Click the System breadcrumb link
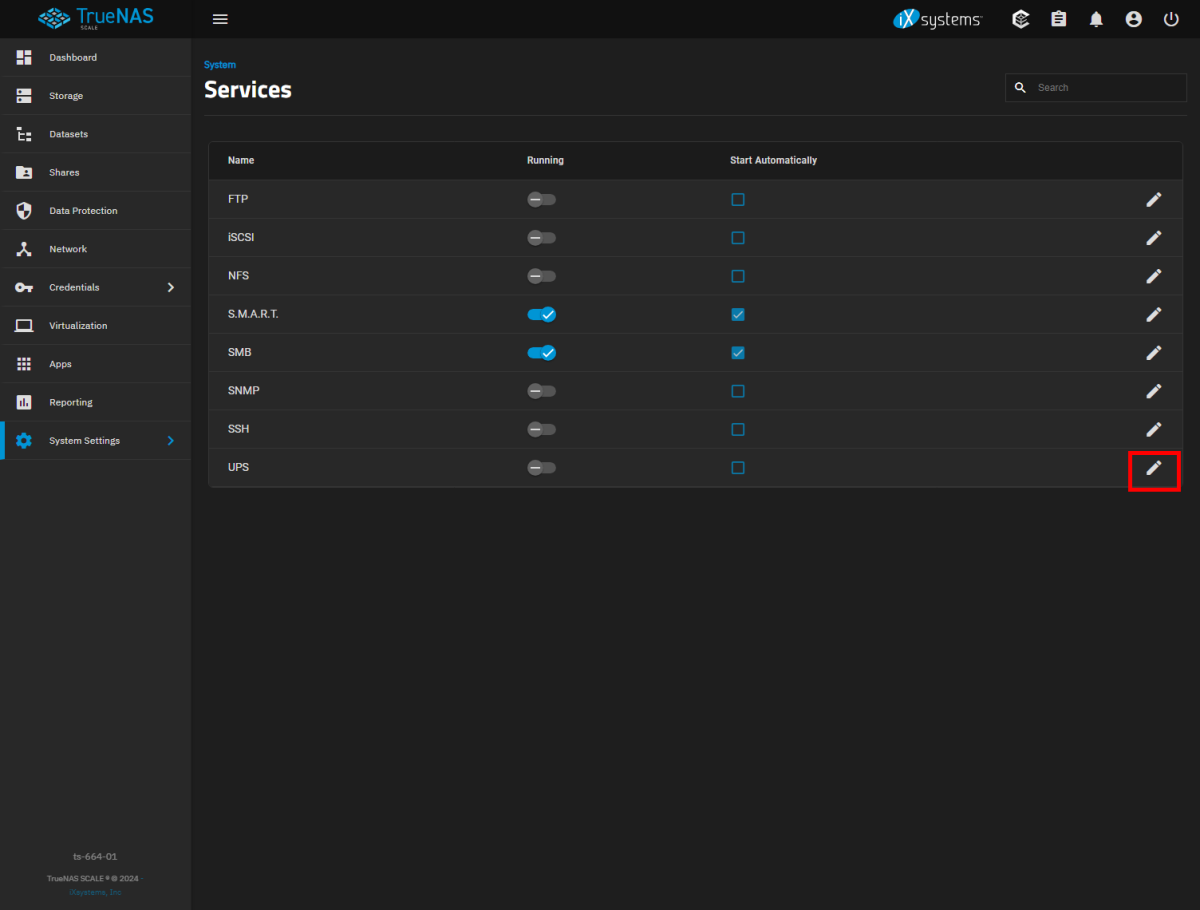 pos(220,65)
